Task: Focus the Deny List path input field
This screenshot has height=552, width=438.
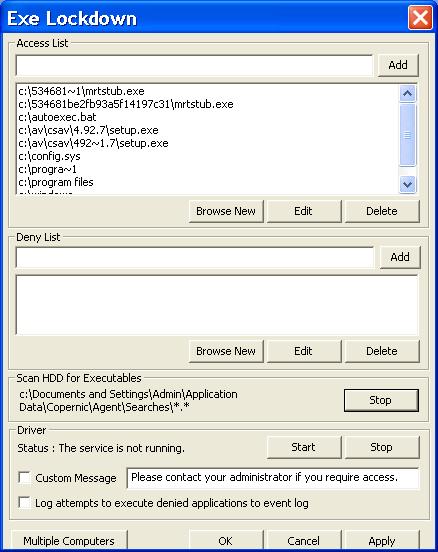Action: 195,257
